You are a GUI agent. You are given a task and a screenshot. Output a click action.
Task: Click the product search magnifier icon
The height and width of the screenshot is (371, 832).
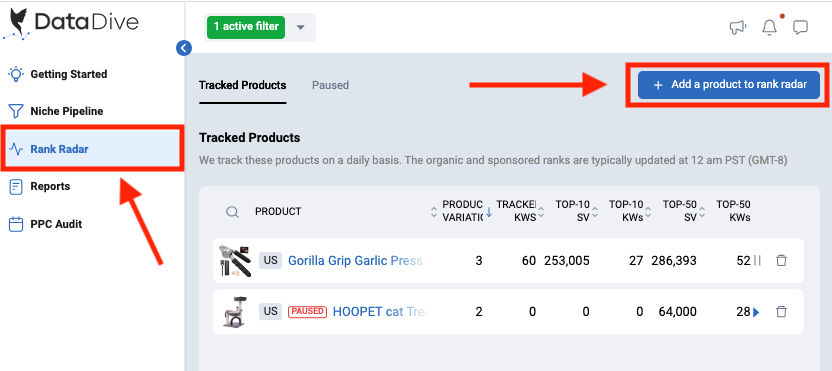tap(232, 212)
